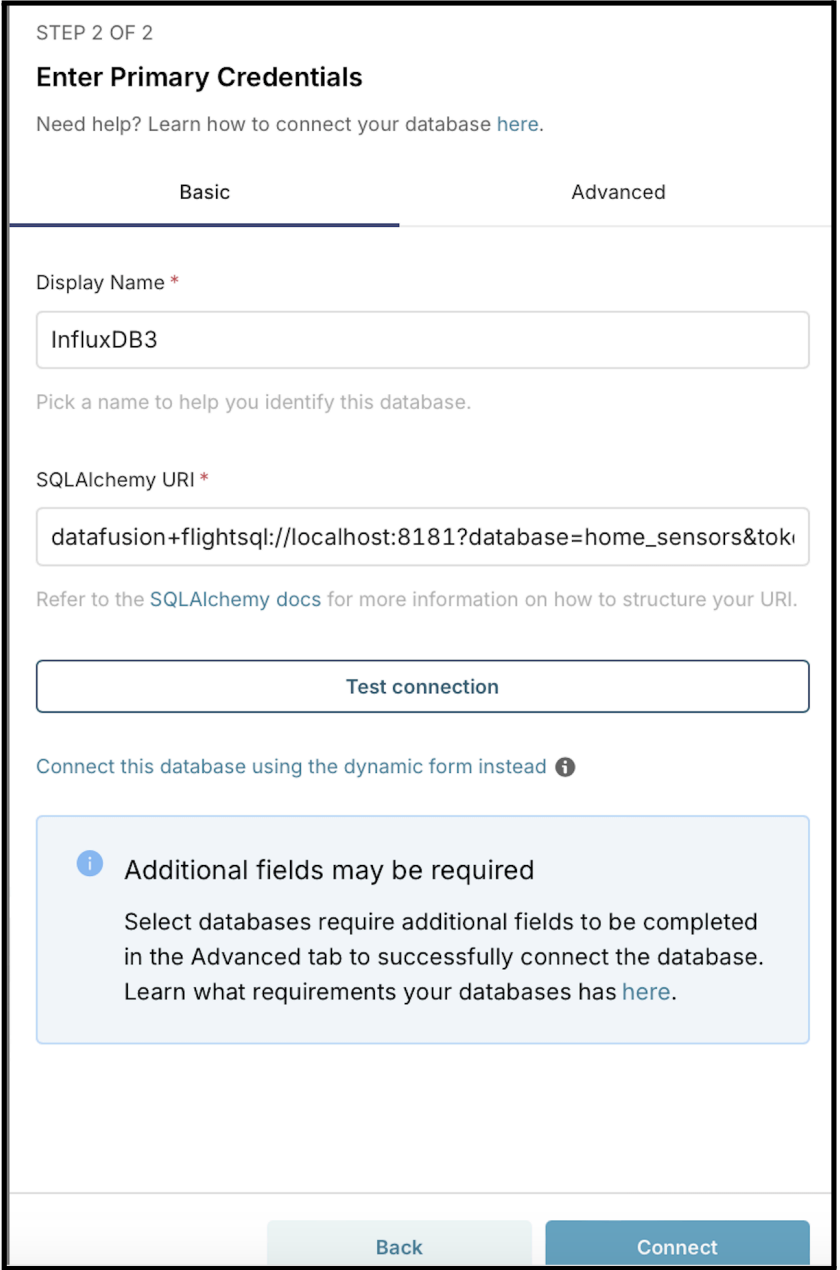
Task: Focus the Display Name field containing InfluxDB3
Action: point(422,340)
